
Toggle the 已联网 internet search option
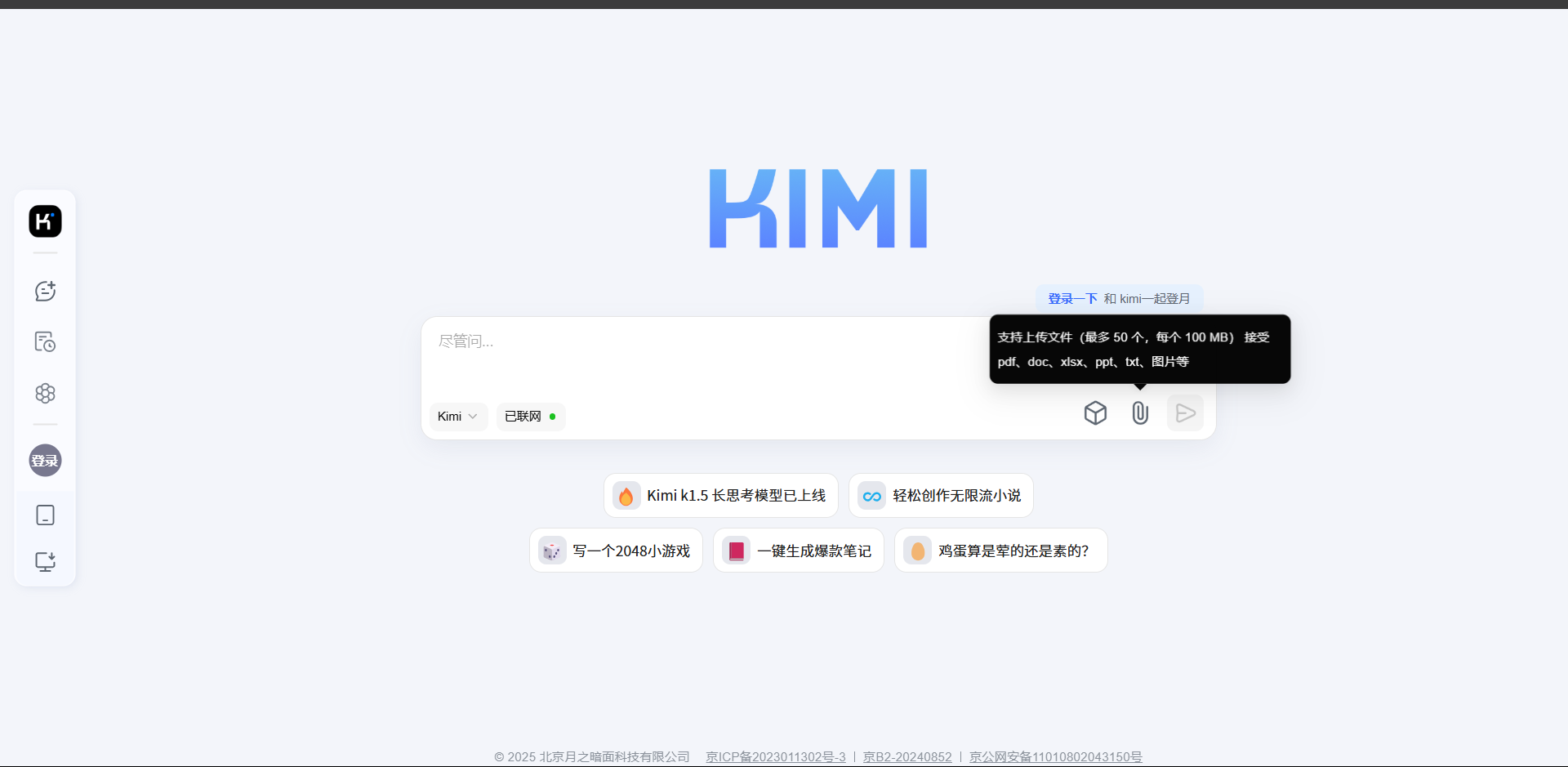(x=530, y=417)
